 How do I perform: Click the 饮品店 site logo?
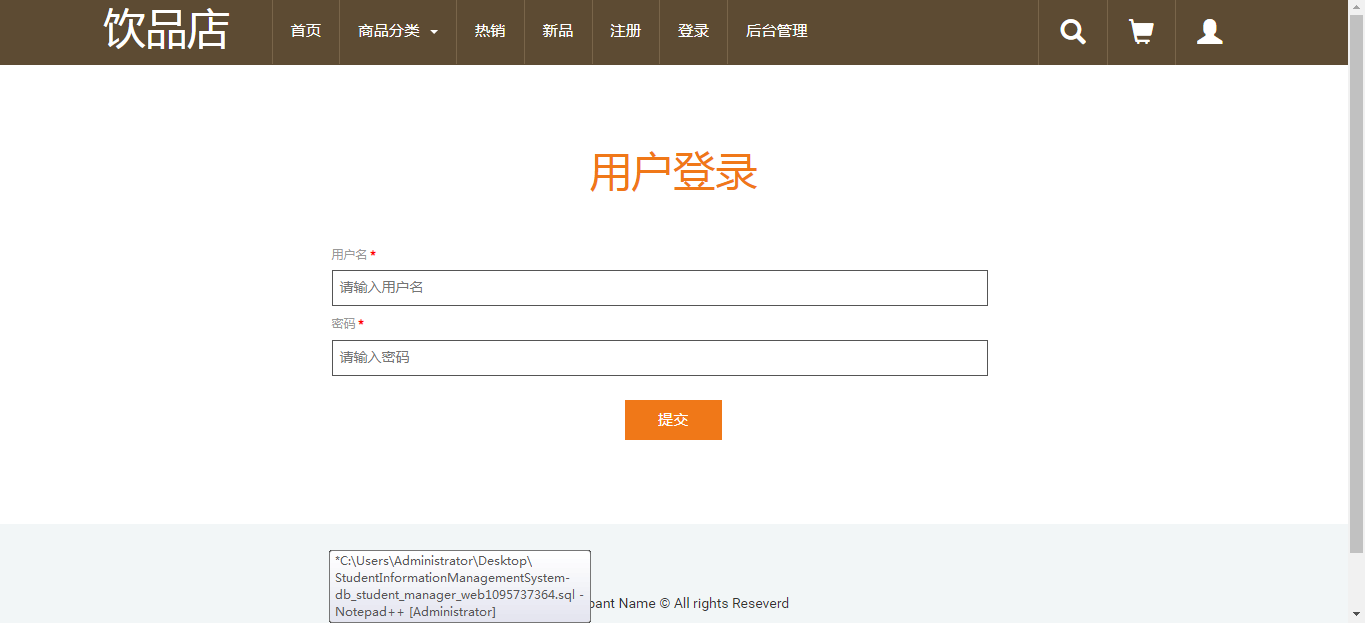(x=167, y=30)
